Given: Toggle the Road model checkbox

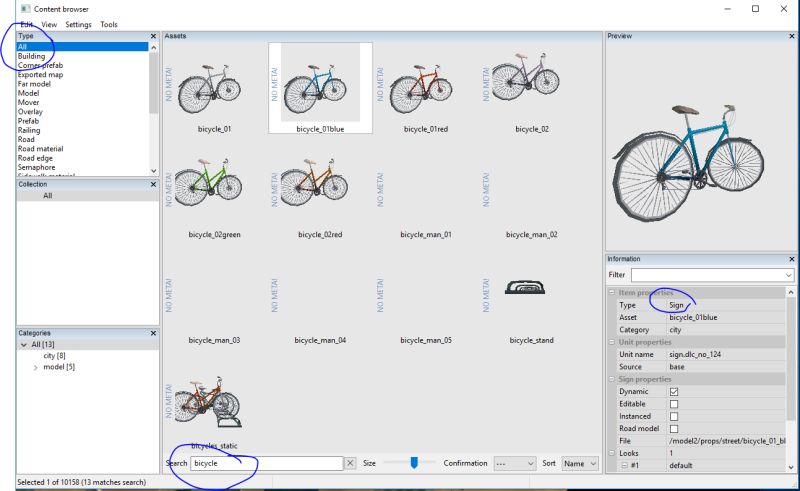Looking at the screenshot, I should point(674,429).
